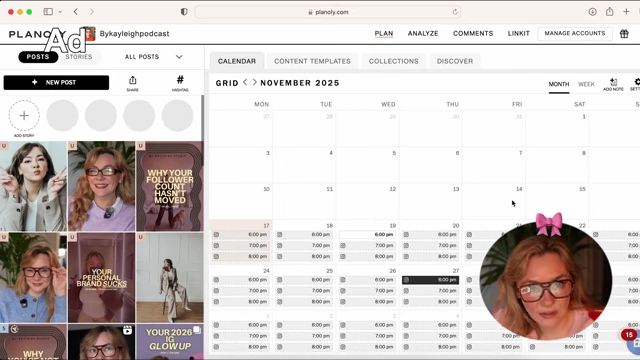Click the Grid label heading

227,83
